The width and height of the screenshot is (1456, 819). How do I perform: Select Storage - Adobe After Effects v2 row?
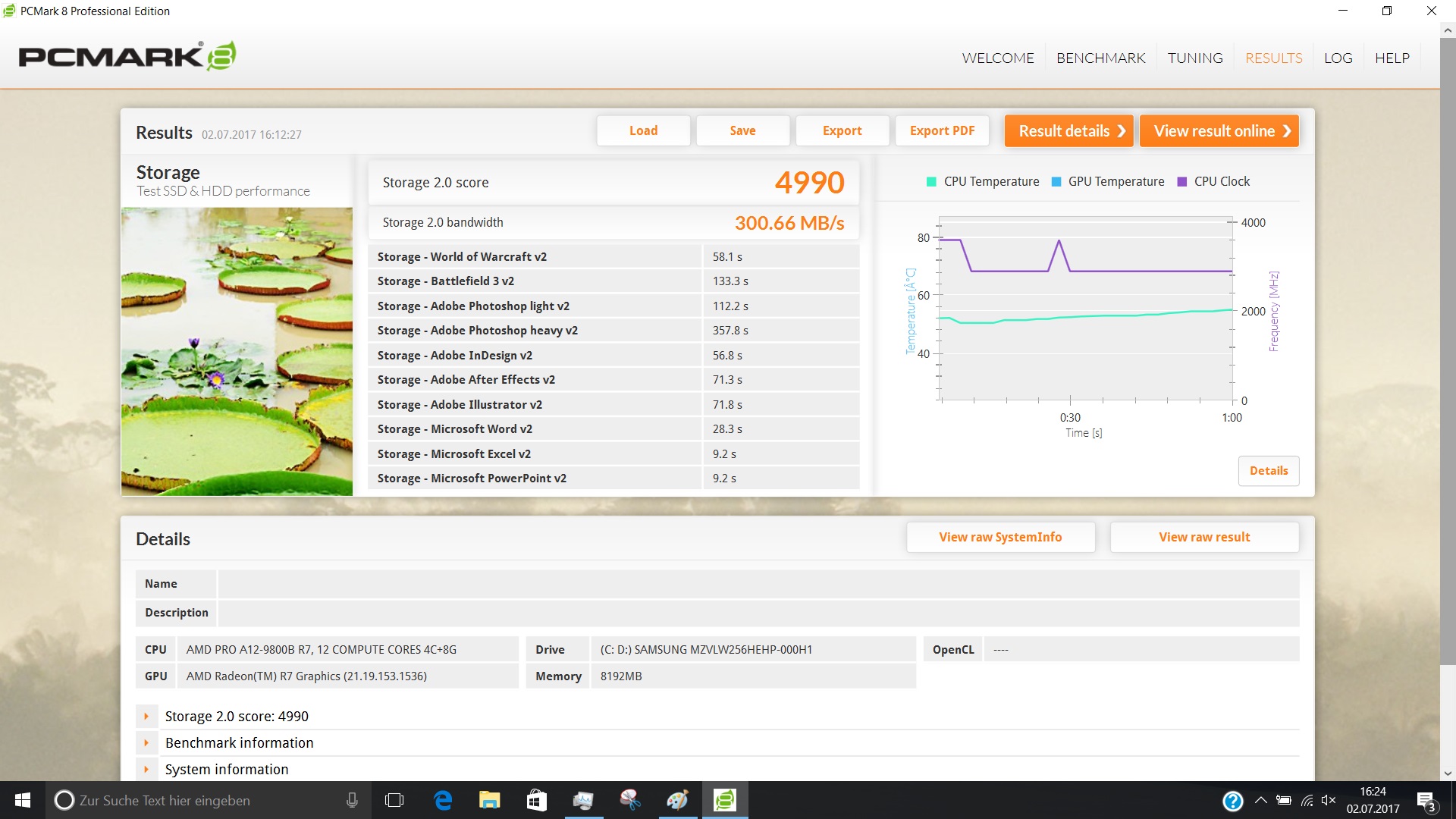613,379
